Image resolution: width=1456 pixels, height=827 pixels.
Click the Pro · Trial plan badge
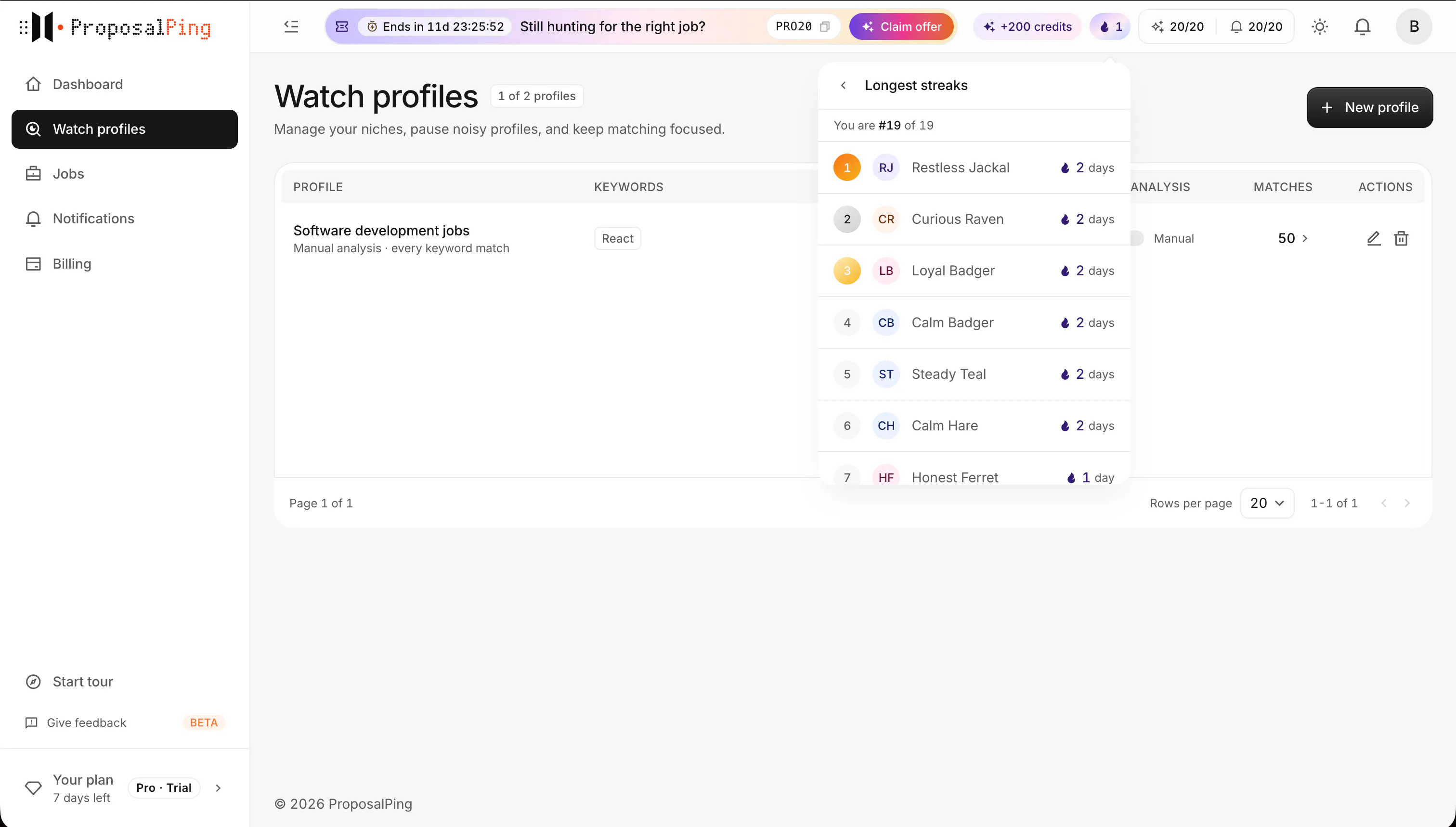click(164, 788)
